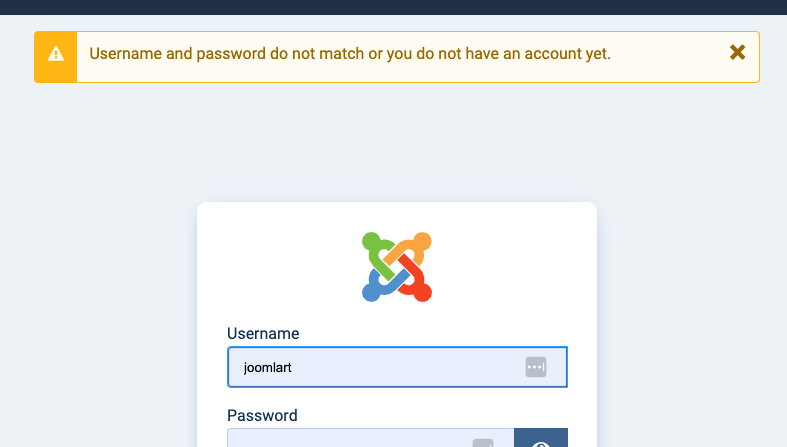Click the Joomla logo

click(397, 267)
